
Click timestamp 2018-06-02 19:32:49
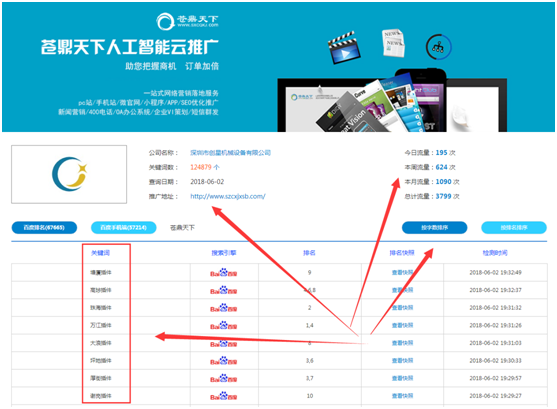[x=496, y=273]
